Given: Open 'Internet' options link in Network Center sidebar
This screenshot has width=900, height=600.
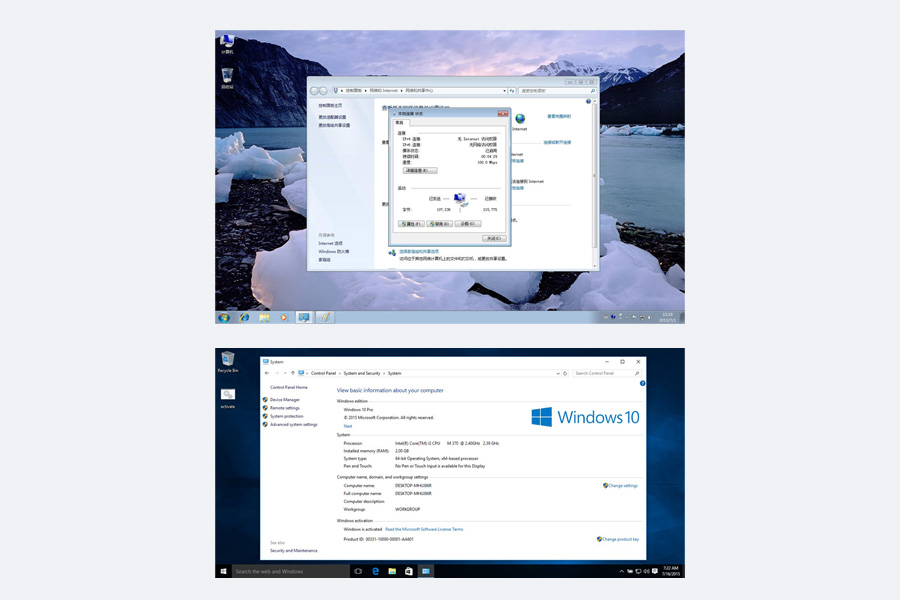Looking at the screenshot, I should [x=331, y=243].
